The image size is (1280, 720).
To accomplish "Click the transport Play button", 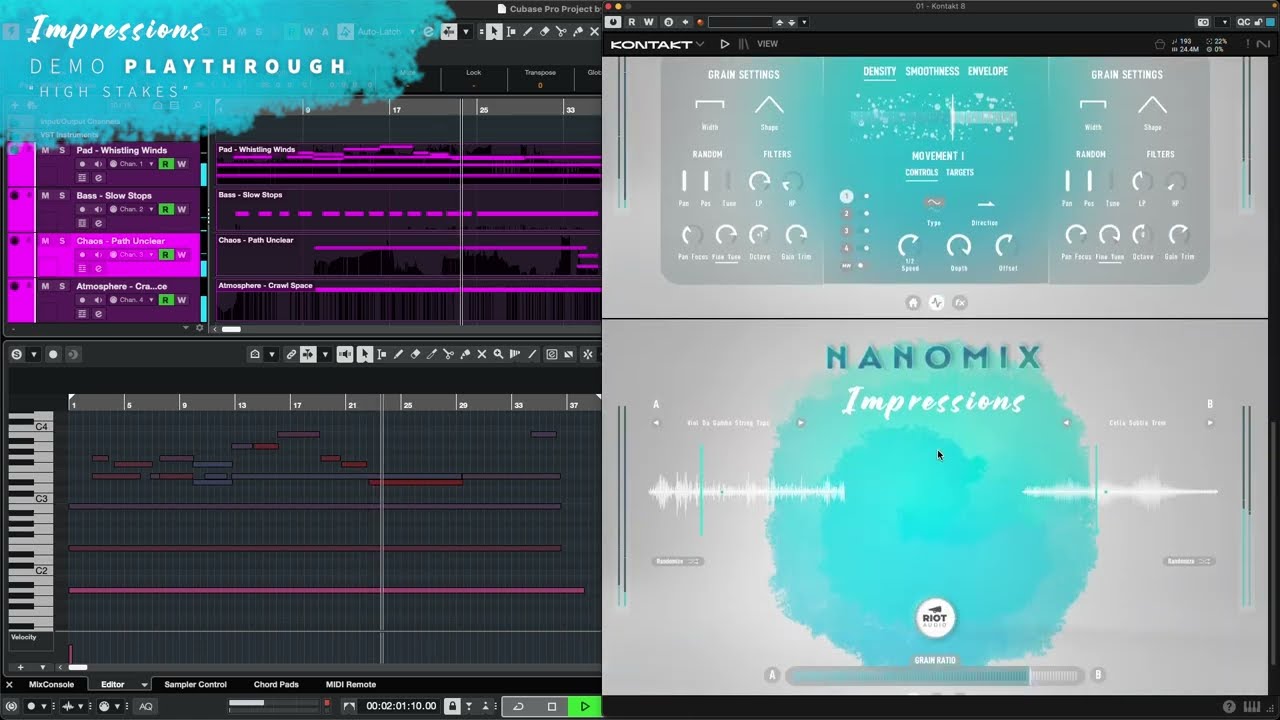I will click(x=585, y=706).
